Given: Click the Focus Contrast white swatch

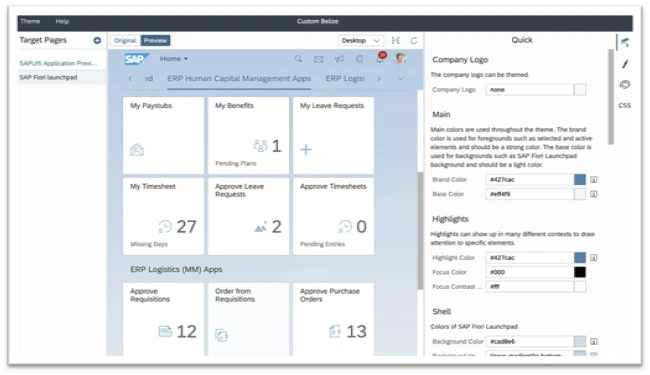Looking at the screenshot, I should [x=580, y=286].
